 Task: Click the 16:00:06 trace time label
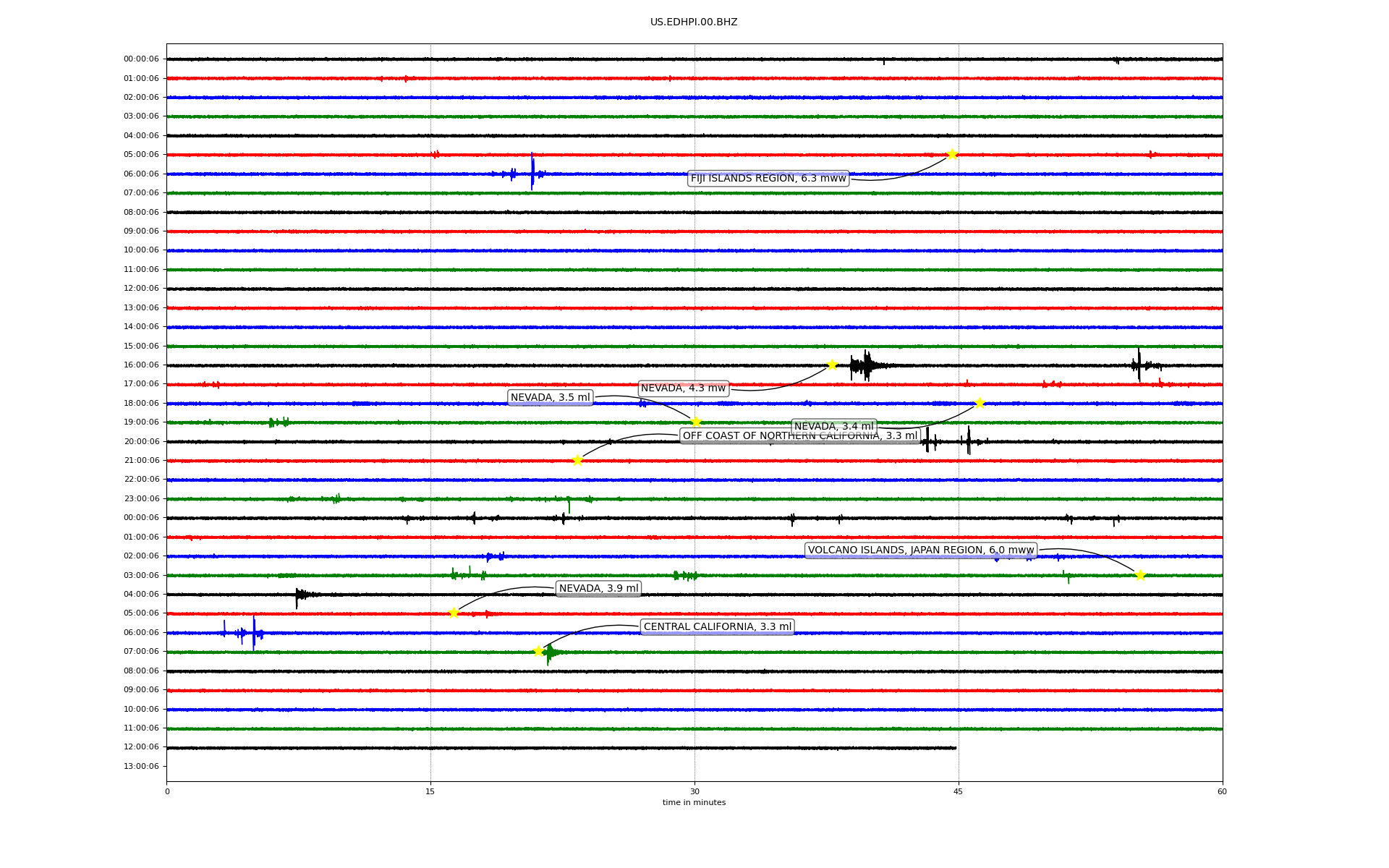141,365
